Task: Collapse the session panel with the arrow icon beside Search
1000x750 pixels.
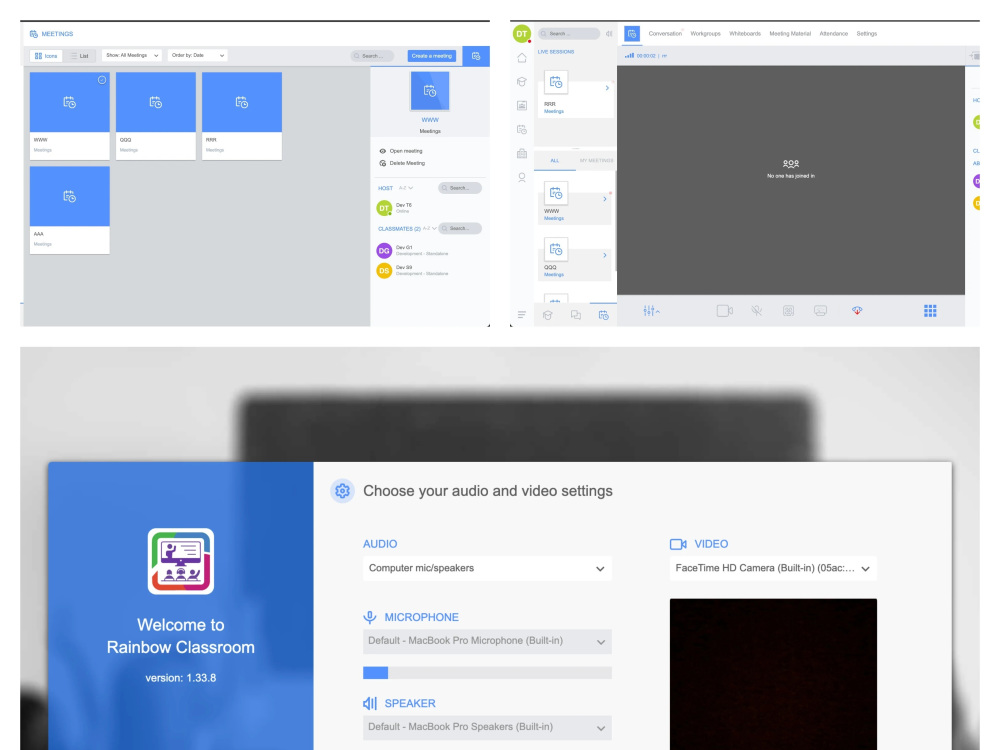Action: tap(609, 34)
